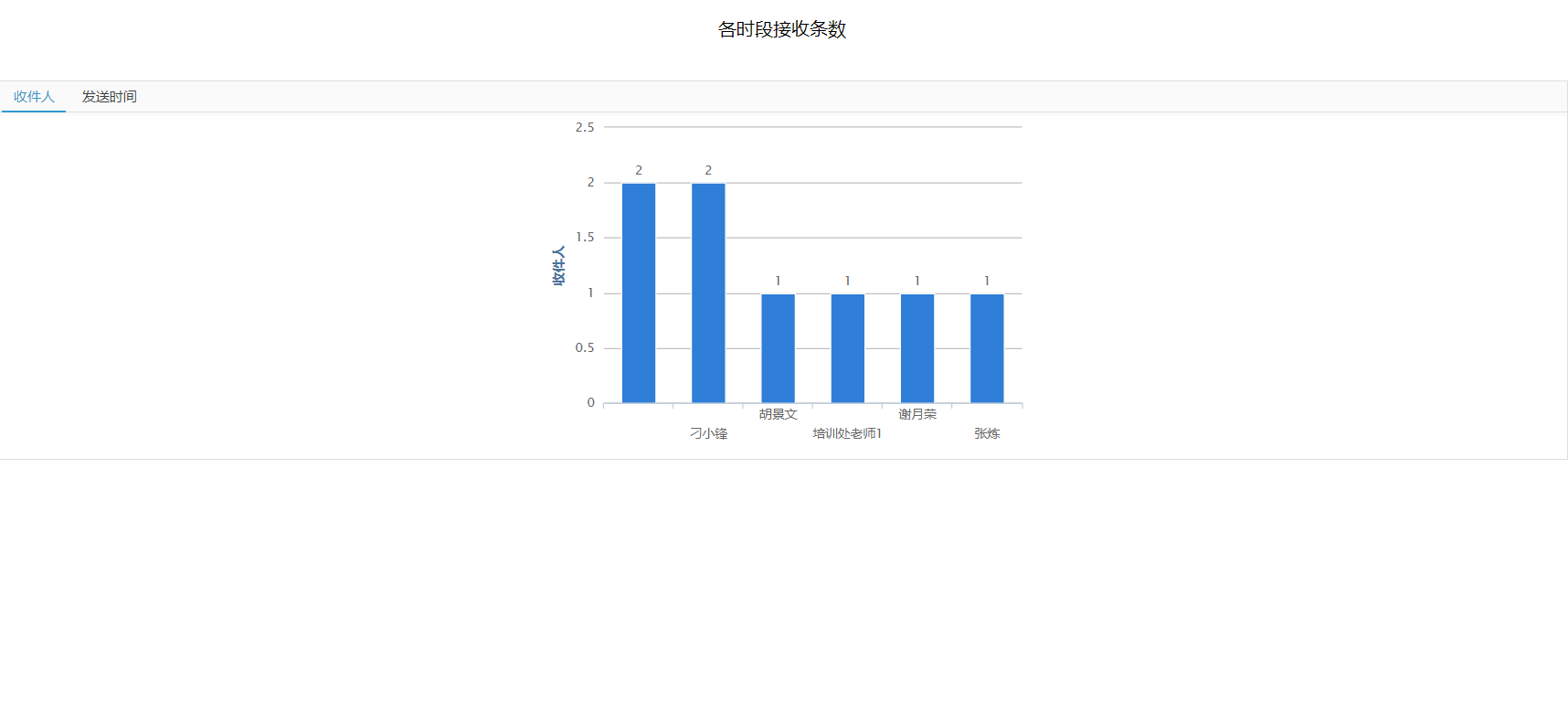Open the 发送时间 tab

click(x=110, y=97)
